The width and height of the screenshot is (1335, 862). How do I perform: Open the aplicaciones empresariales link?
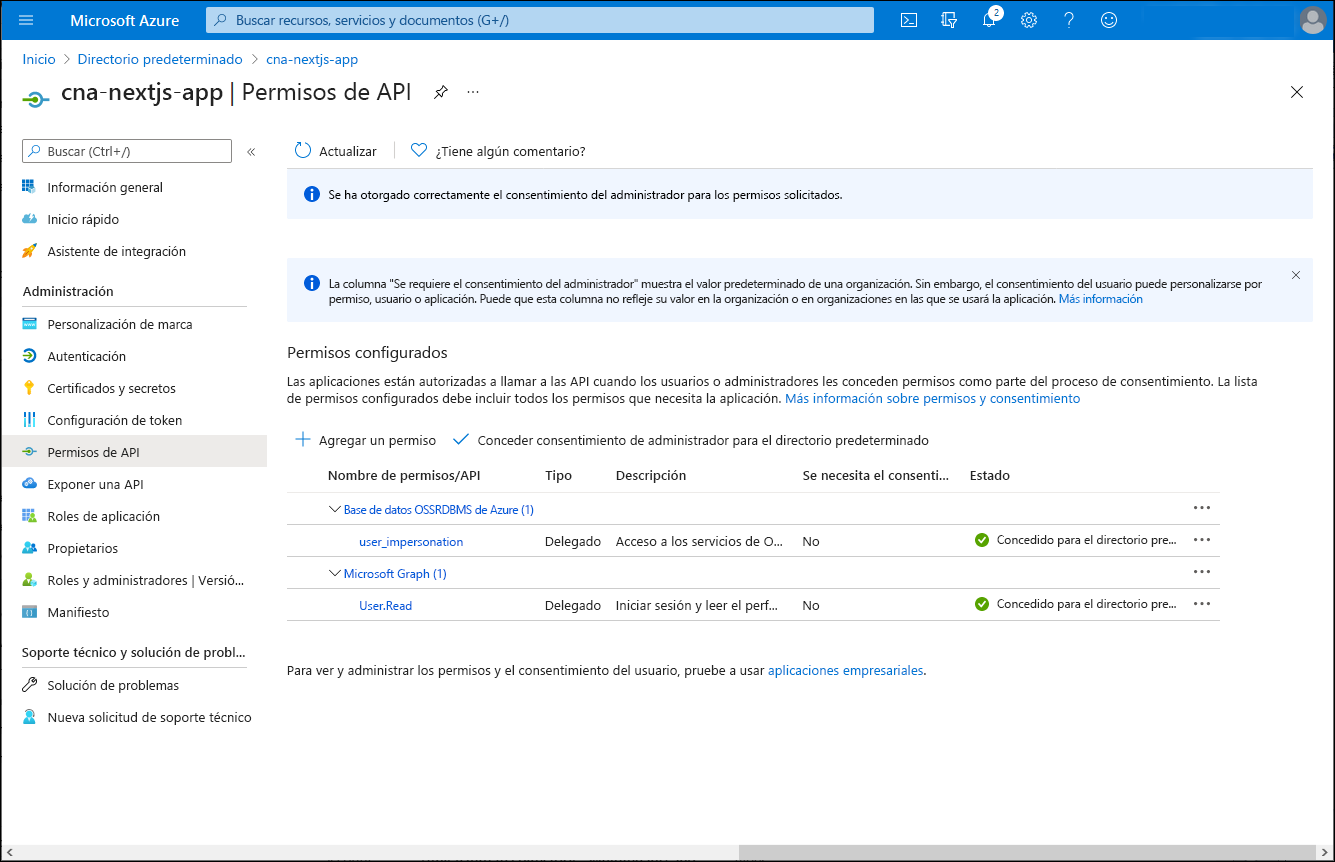[845, 671]
